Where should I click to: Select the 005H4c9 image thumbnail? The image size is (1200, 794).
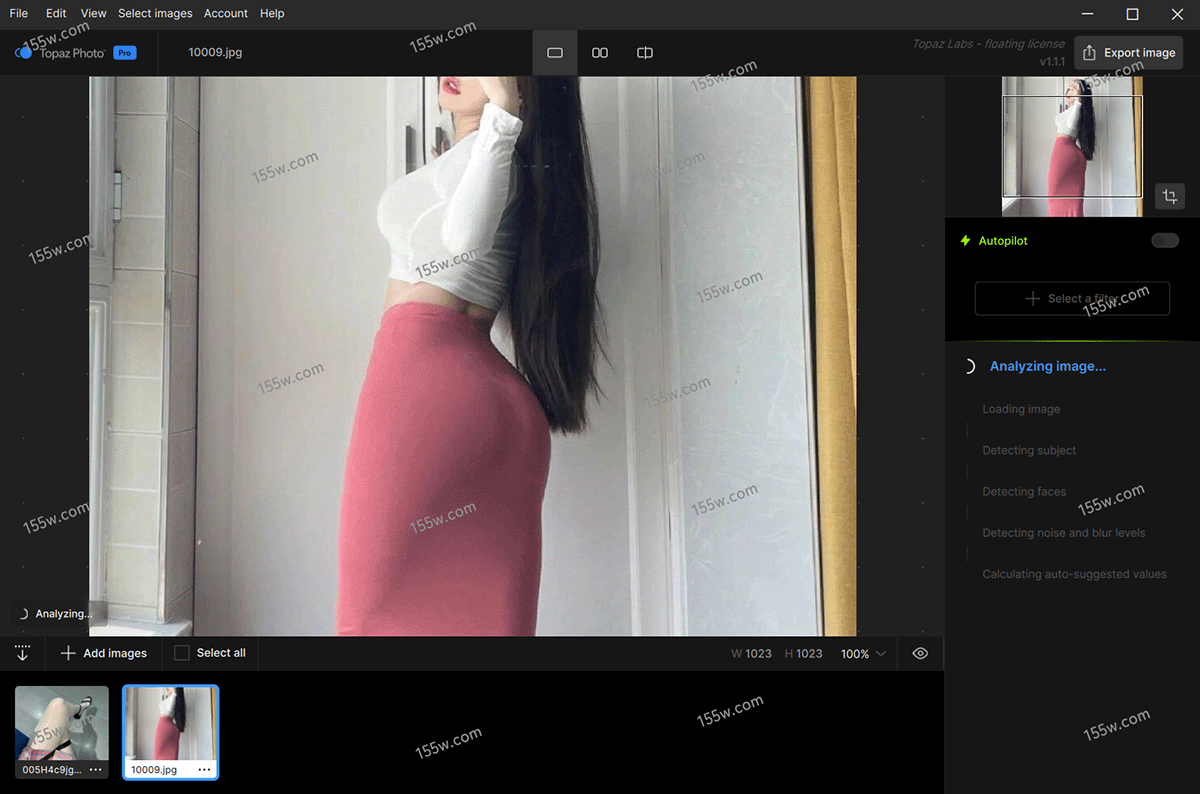pyautogui.click(x=62, y=723)
